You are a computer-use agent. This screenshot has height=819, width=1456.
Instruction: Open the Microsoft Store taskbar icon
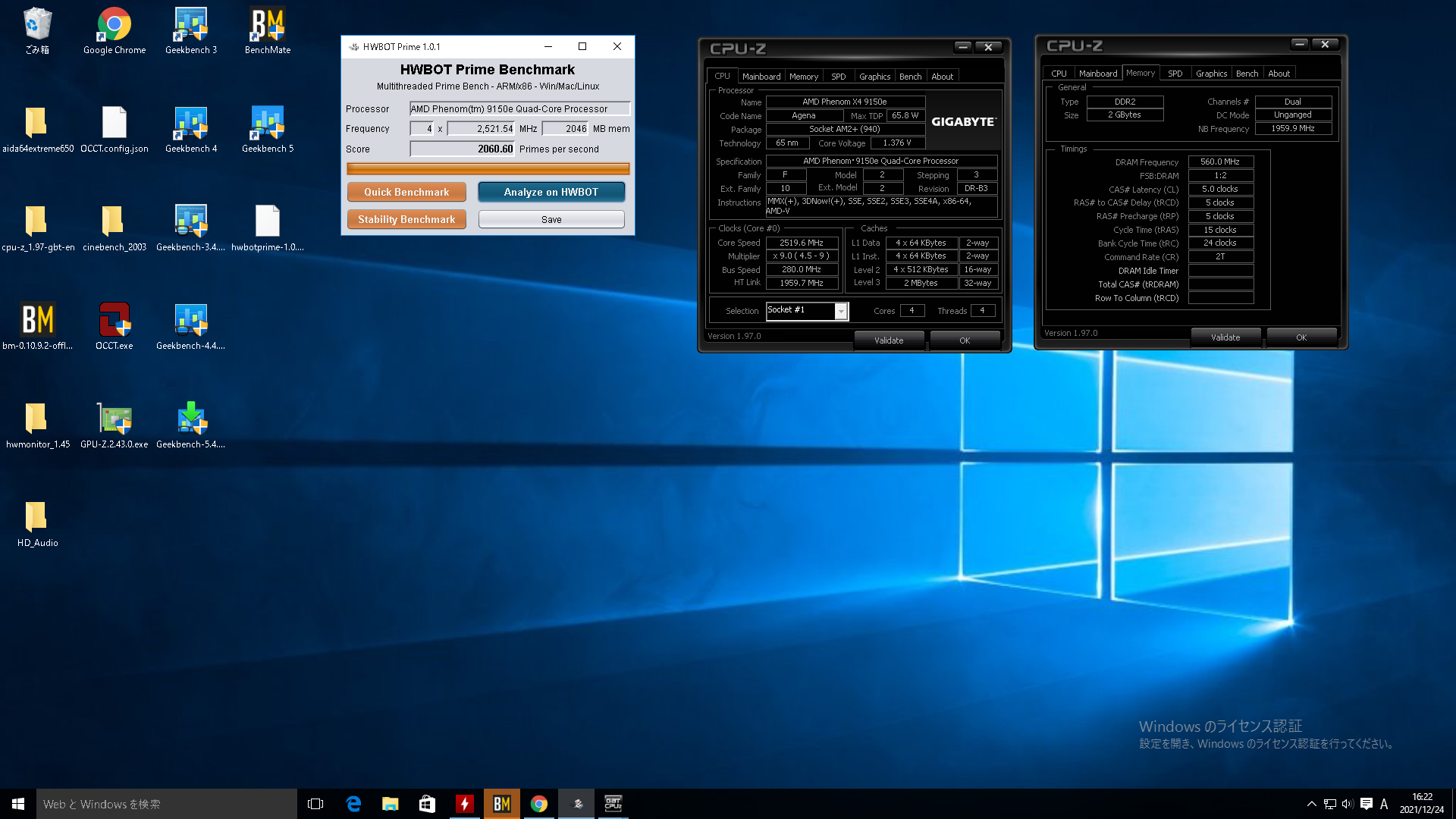click(x=428, y=804)
